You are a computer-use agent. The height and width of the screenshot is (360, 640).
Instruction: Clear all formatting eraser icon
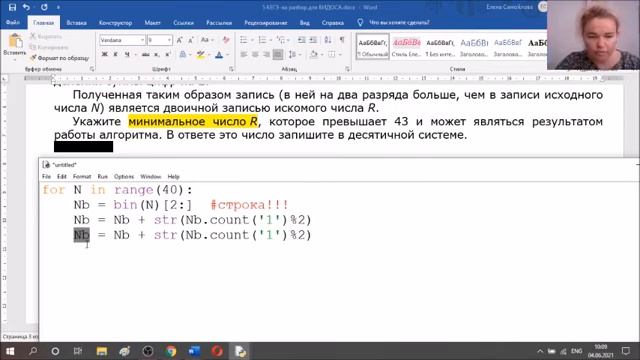[226, 40]
